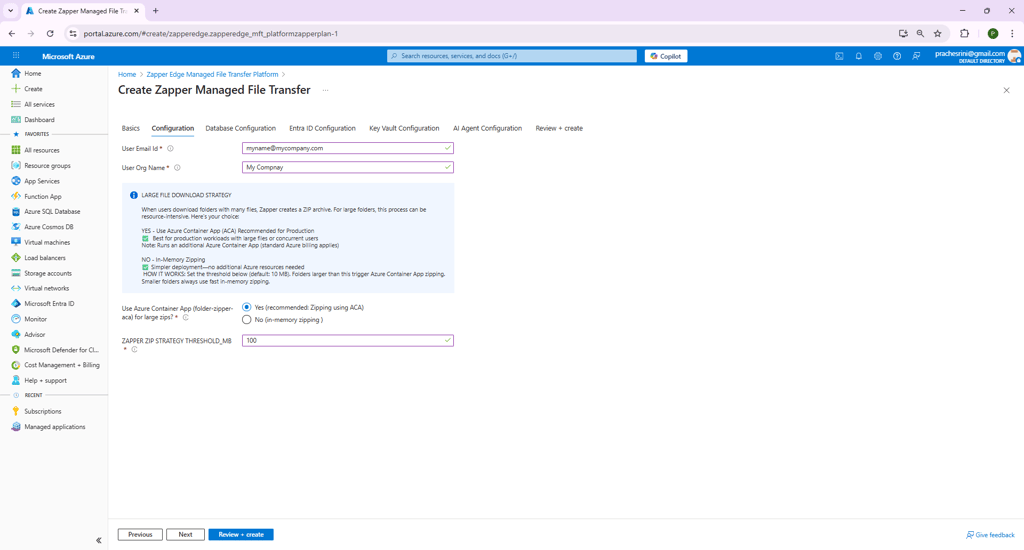Bookmark page with the star icon
The image size is (1024, 550).
(x=938, y=33)
